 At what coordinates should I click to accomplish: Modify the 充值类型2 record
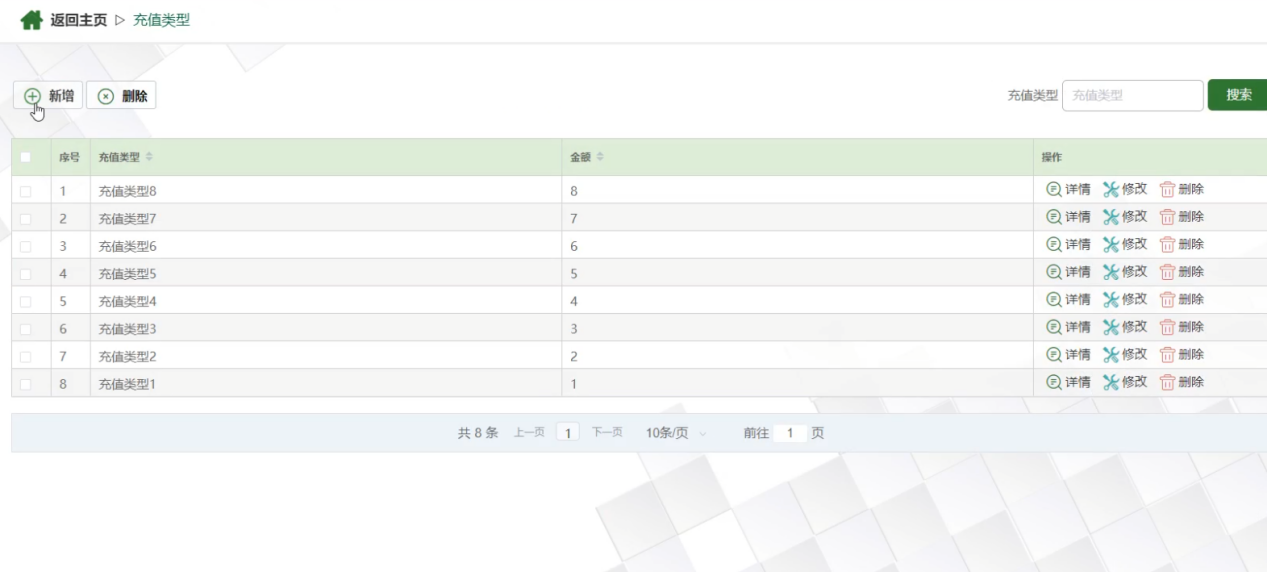point(1125,354)
